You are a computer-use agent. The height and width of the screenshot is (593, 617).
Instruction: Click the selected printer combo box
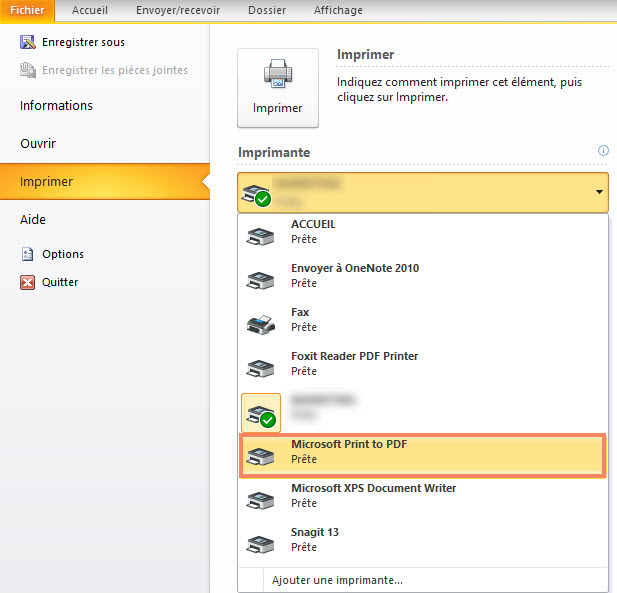point(423,192)
